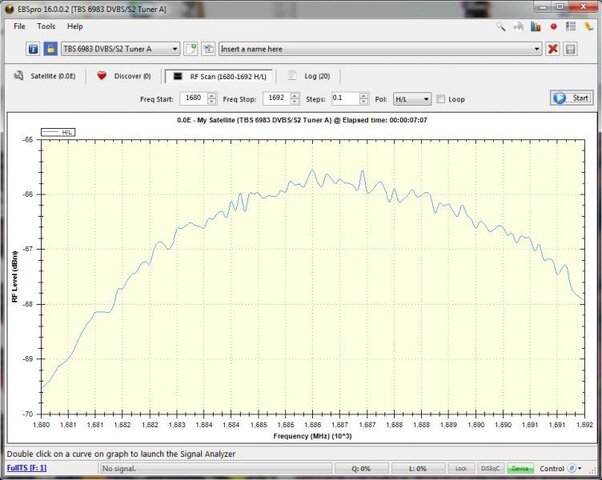Click the L: 0% level progress bar
The image size is (602, 480).
tap(418, 468)
